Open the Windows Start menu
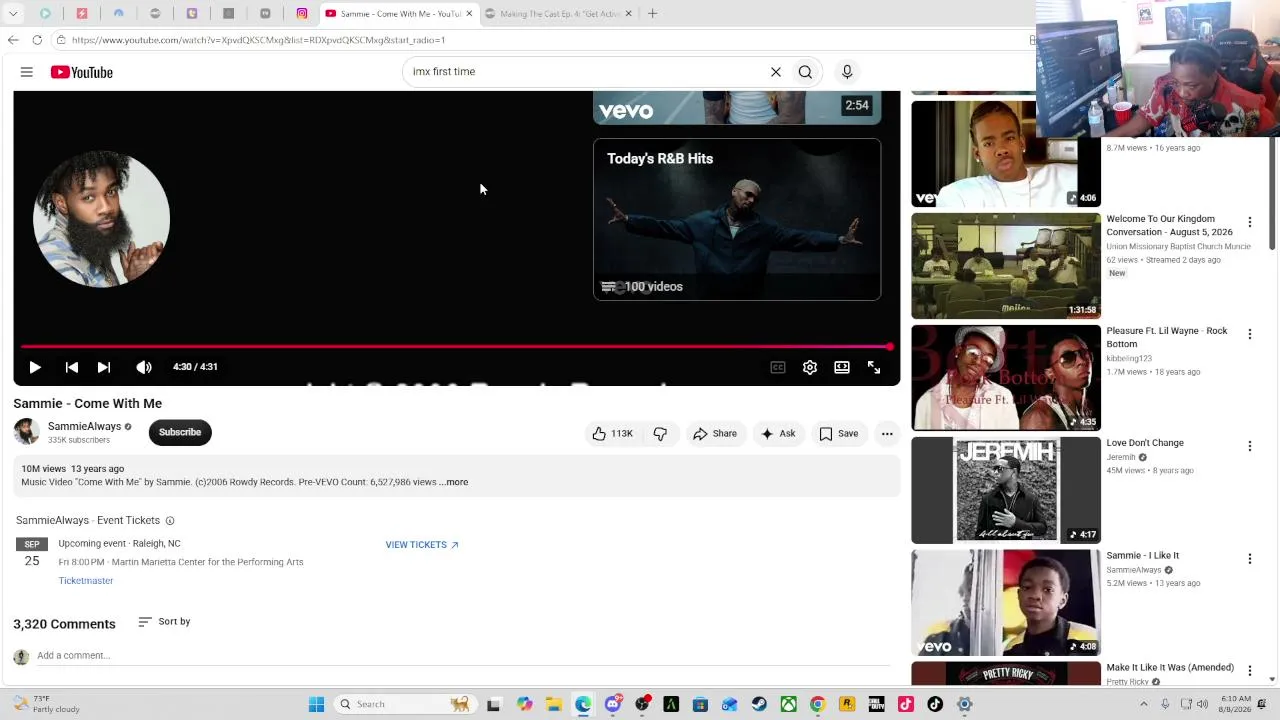The width and height of the screenshot is (1280, 720). coord(316,704)
